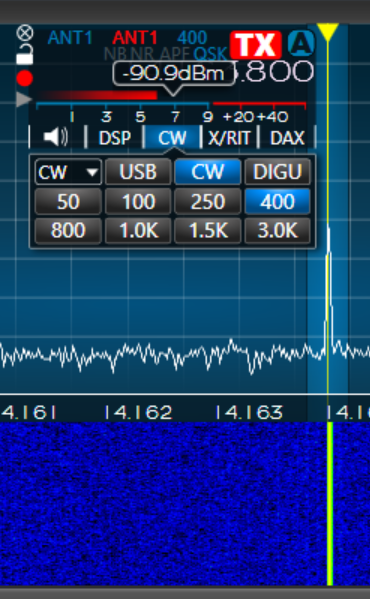Open the X/RIT tab
Screen dimensions: 370x599
click(x=229, y=138)
